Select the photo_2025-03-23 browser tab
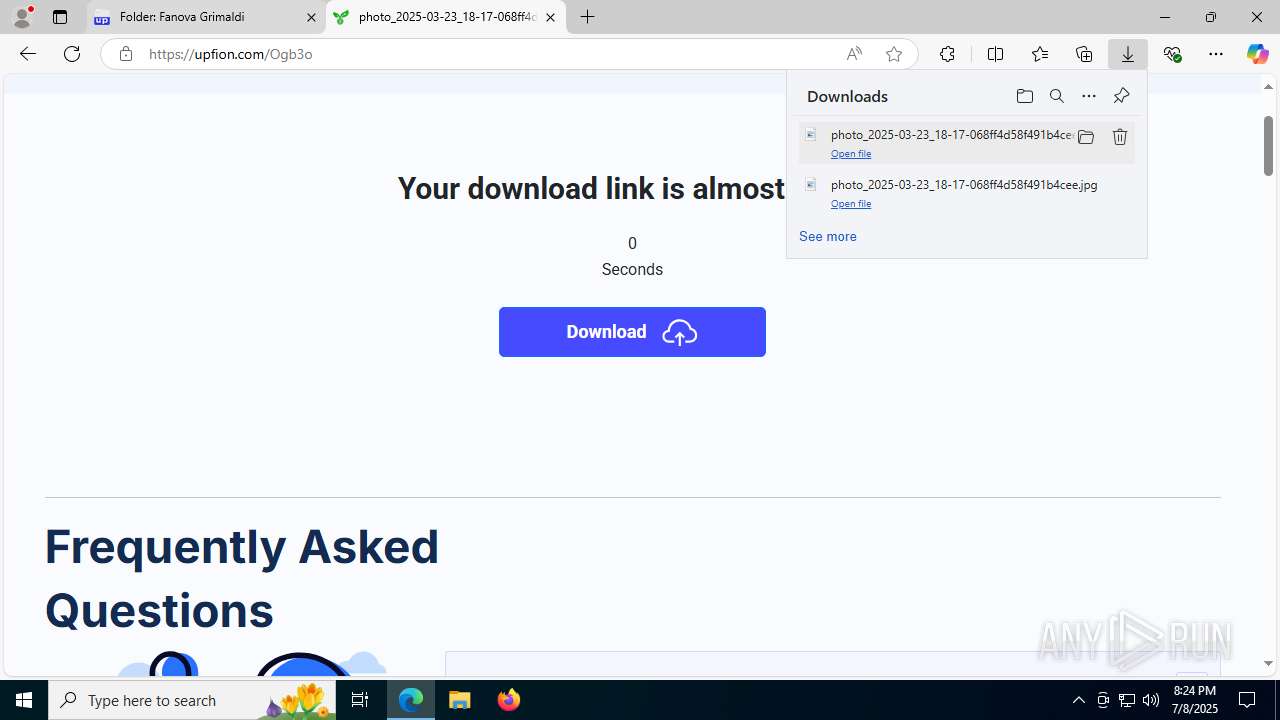Screen dimensions: 1280x720 point(446,17)
